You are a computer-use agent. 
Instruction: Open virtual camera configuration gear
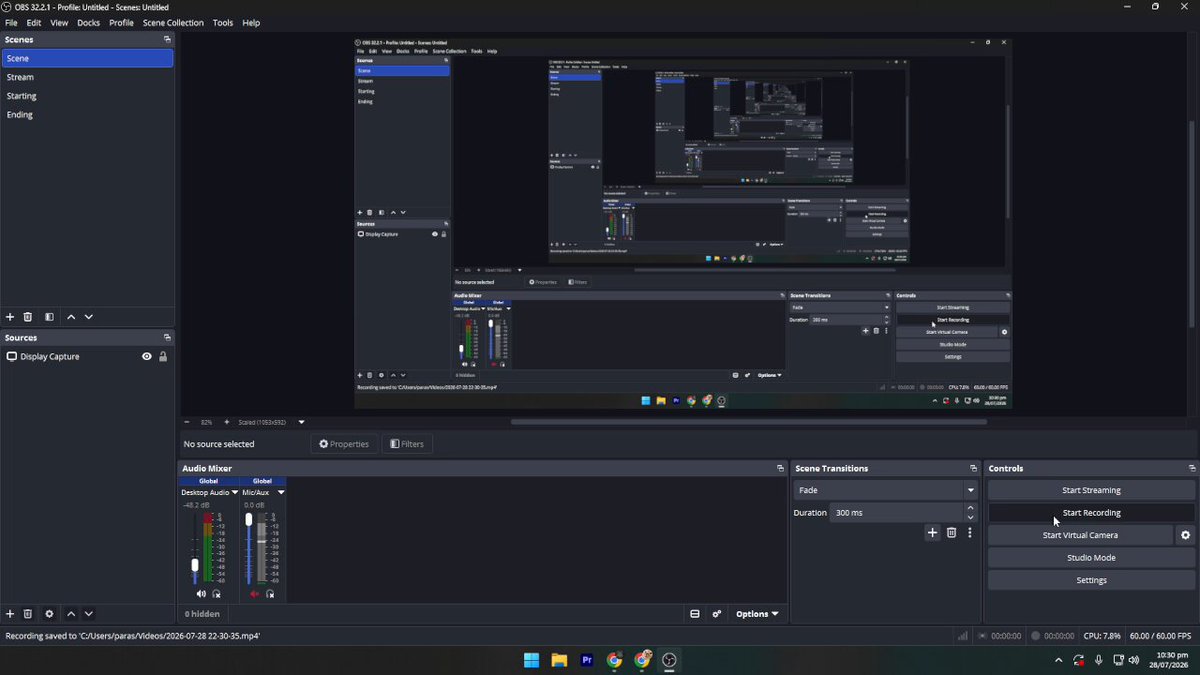tap(1186, 535)
